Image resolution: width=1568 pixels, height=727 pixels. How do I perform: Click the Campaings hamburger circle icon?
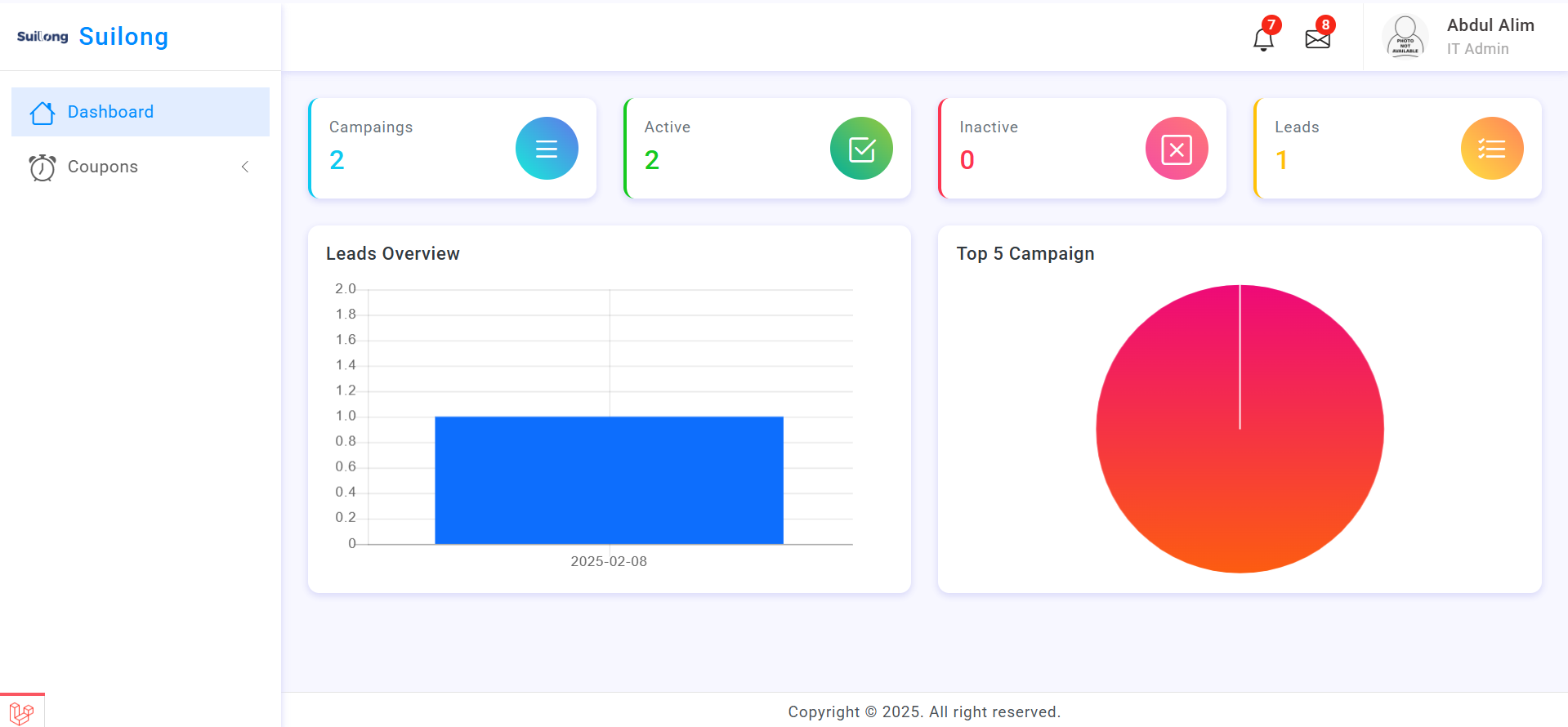(x=547, y=149)
